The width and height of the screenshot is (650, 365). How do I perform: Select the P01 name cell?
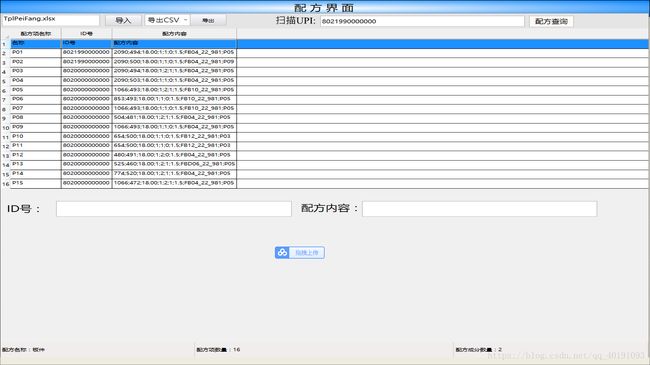click(36, 53)
